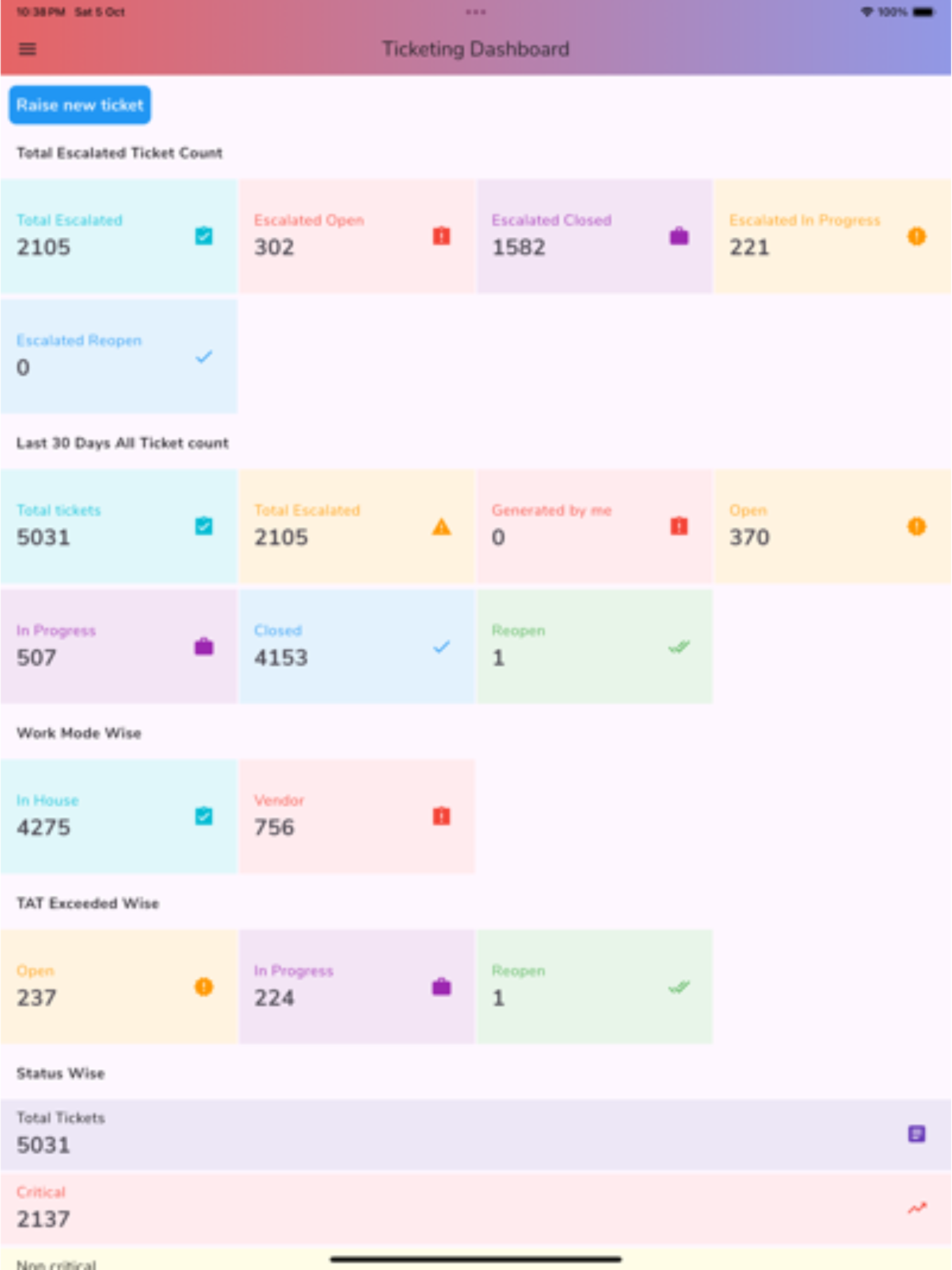The width and height of the screenshot is (952, 1270).
Task: Open the hamburger navigation menu
Action: coord(27,49)
